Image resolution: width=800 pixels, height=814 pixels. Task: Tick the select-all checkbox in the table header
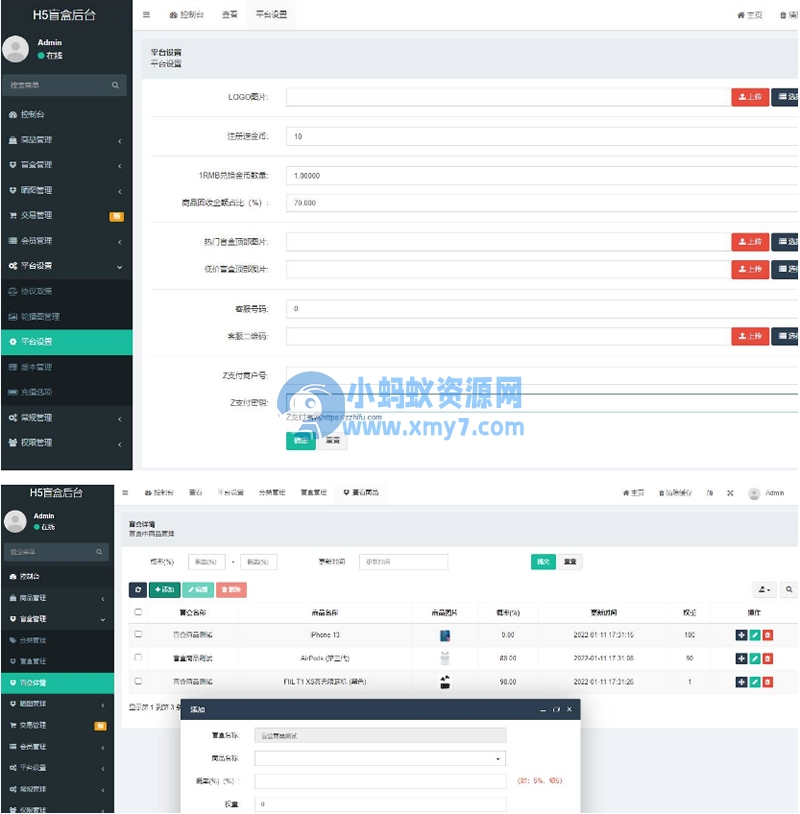coord(138,612)
